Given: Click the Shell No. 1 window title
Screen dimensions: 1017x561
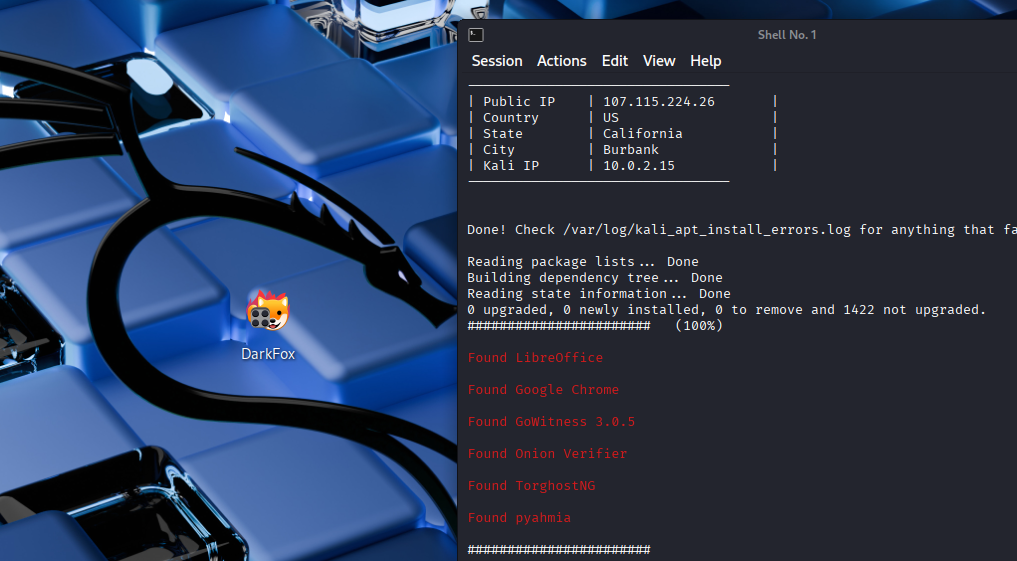Looking at the screenshot, I should click(x=787, y=35).
